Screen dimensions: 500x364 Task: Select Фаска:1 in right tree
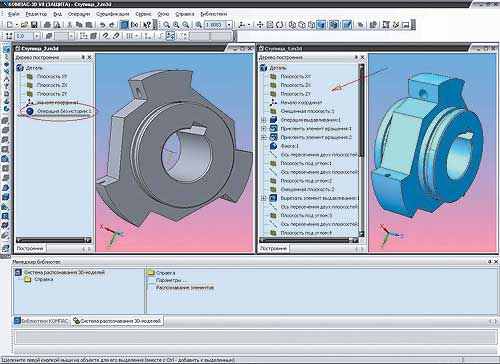(x=289, y=146)
